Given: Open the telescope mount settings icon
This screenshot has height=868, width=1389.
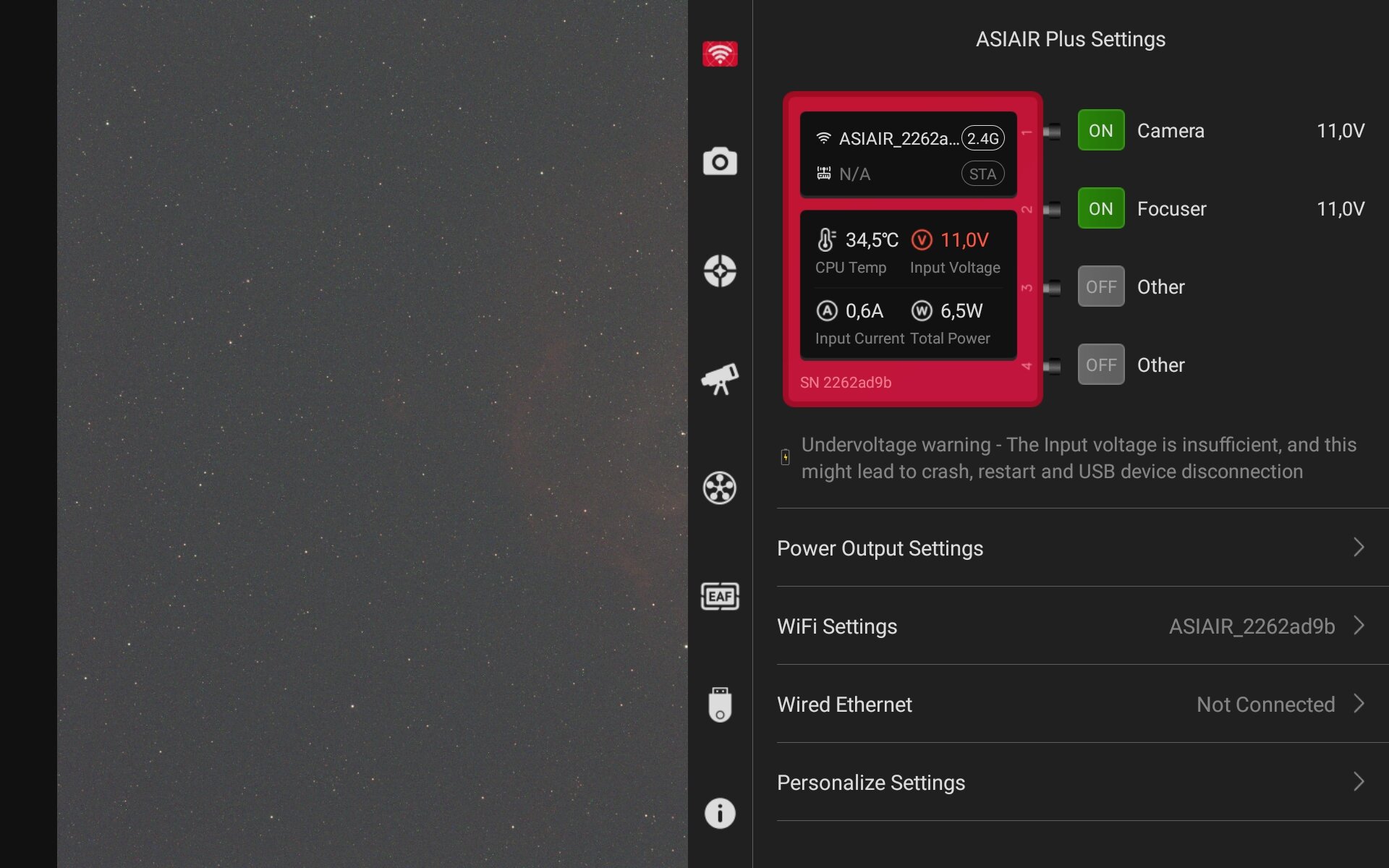Looking at the screenshot, I should tap(720, 379).
